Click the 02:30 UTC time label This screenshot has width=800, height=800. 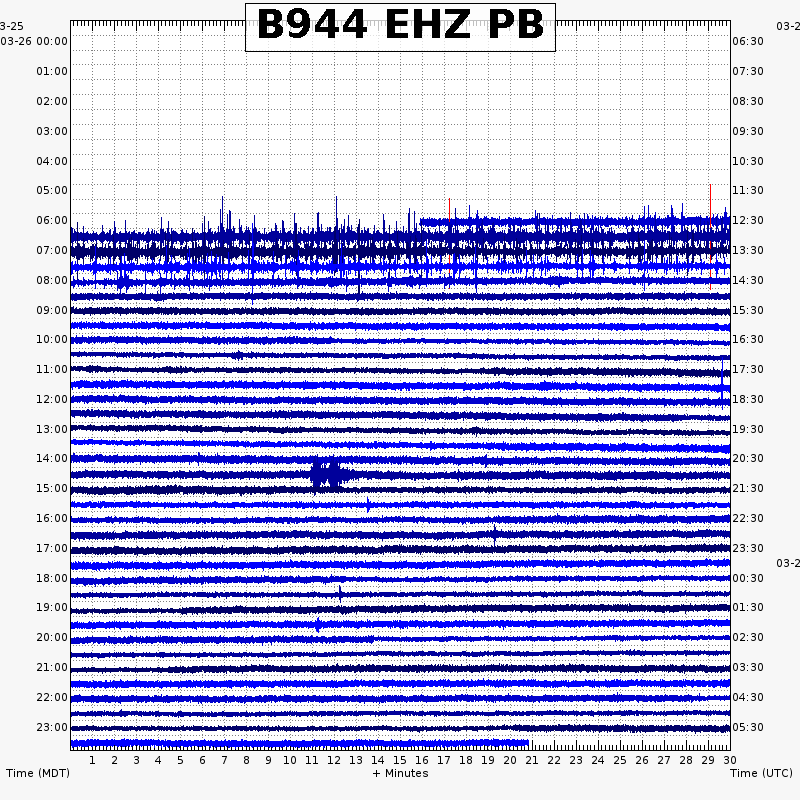click(748, 637)
